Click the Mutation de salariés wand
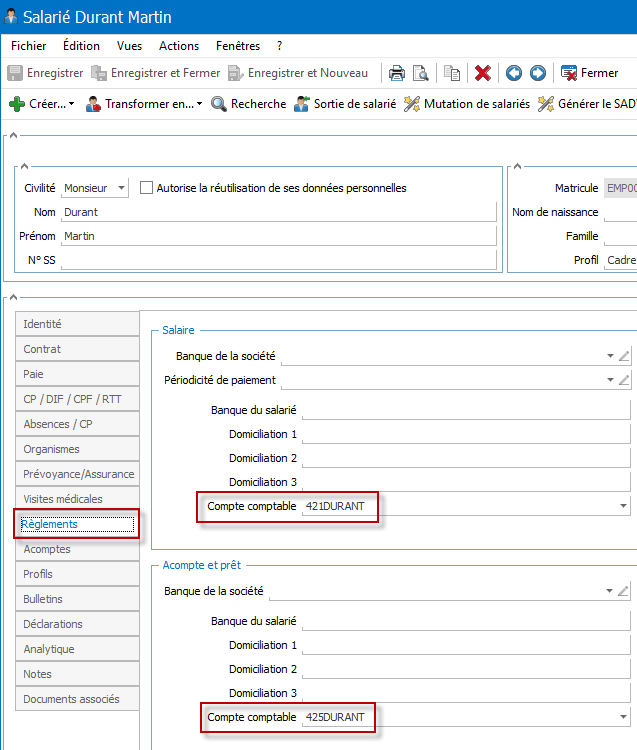The height and width of the screenshot is (750, 637). [x=412, y=104]
